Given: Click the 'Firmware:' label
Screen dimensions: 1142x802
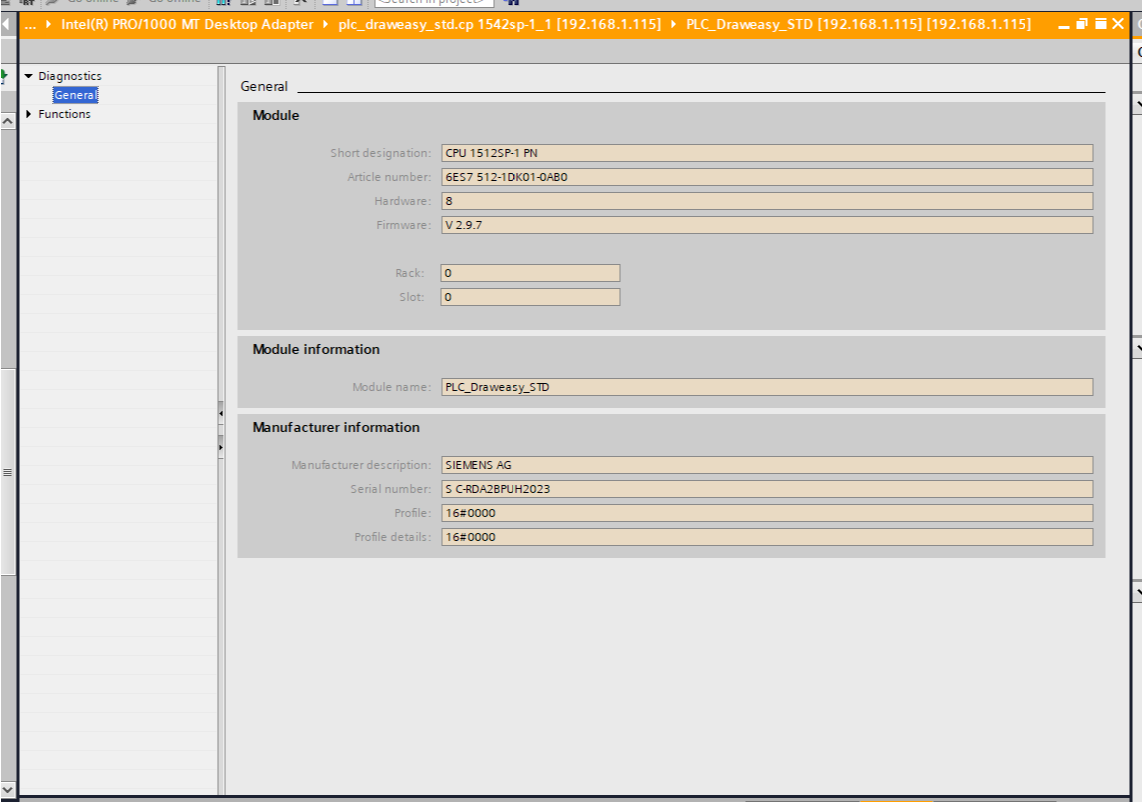Looking at the screenshot, I should click(403, 225).
